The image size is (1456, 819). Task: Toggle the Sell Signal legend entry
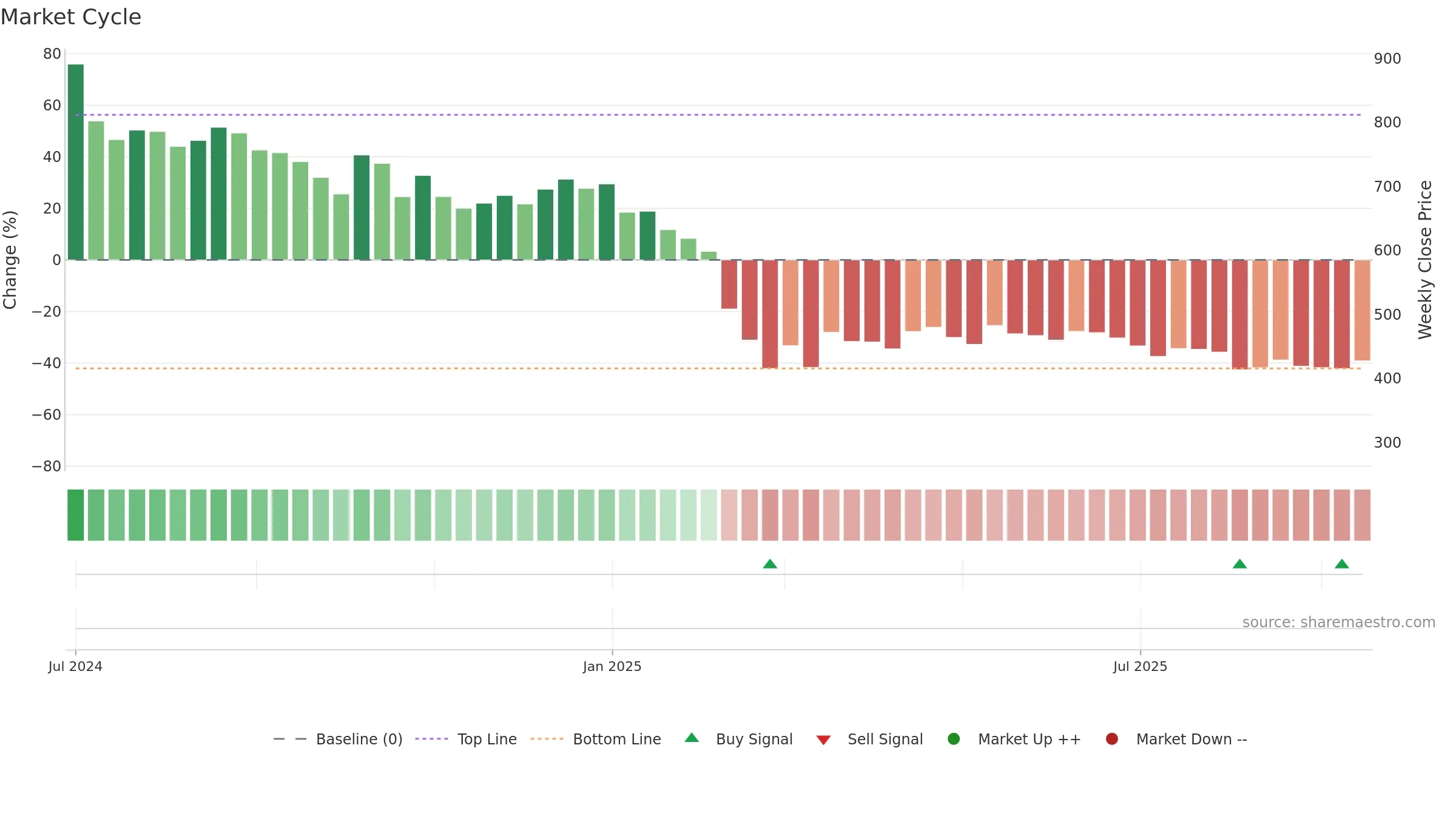pyautogui.click(x=869, y=739)
